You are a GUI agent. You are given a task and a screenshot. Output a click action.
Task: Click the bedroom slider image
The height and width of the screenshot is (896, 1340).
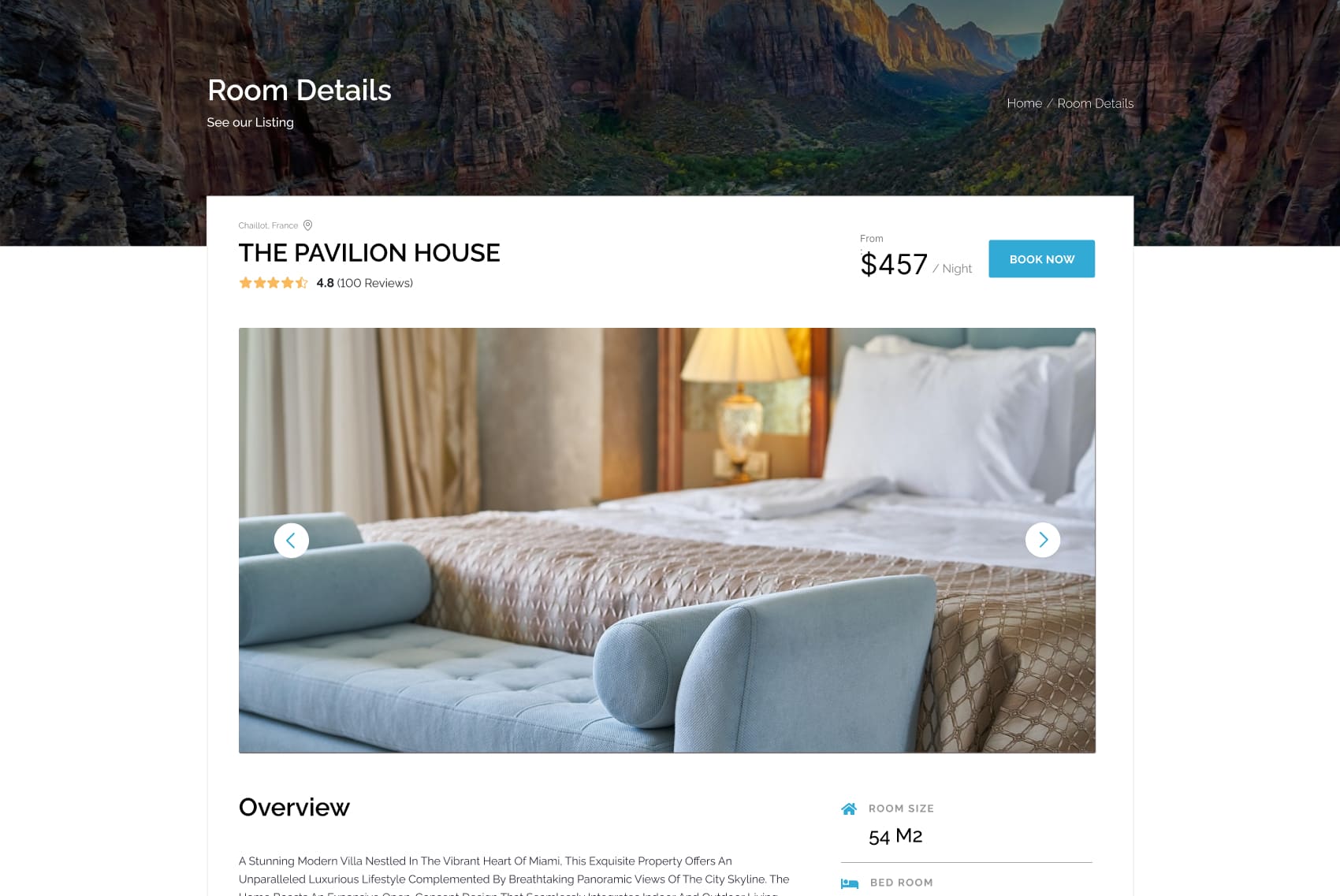667,541
